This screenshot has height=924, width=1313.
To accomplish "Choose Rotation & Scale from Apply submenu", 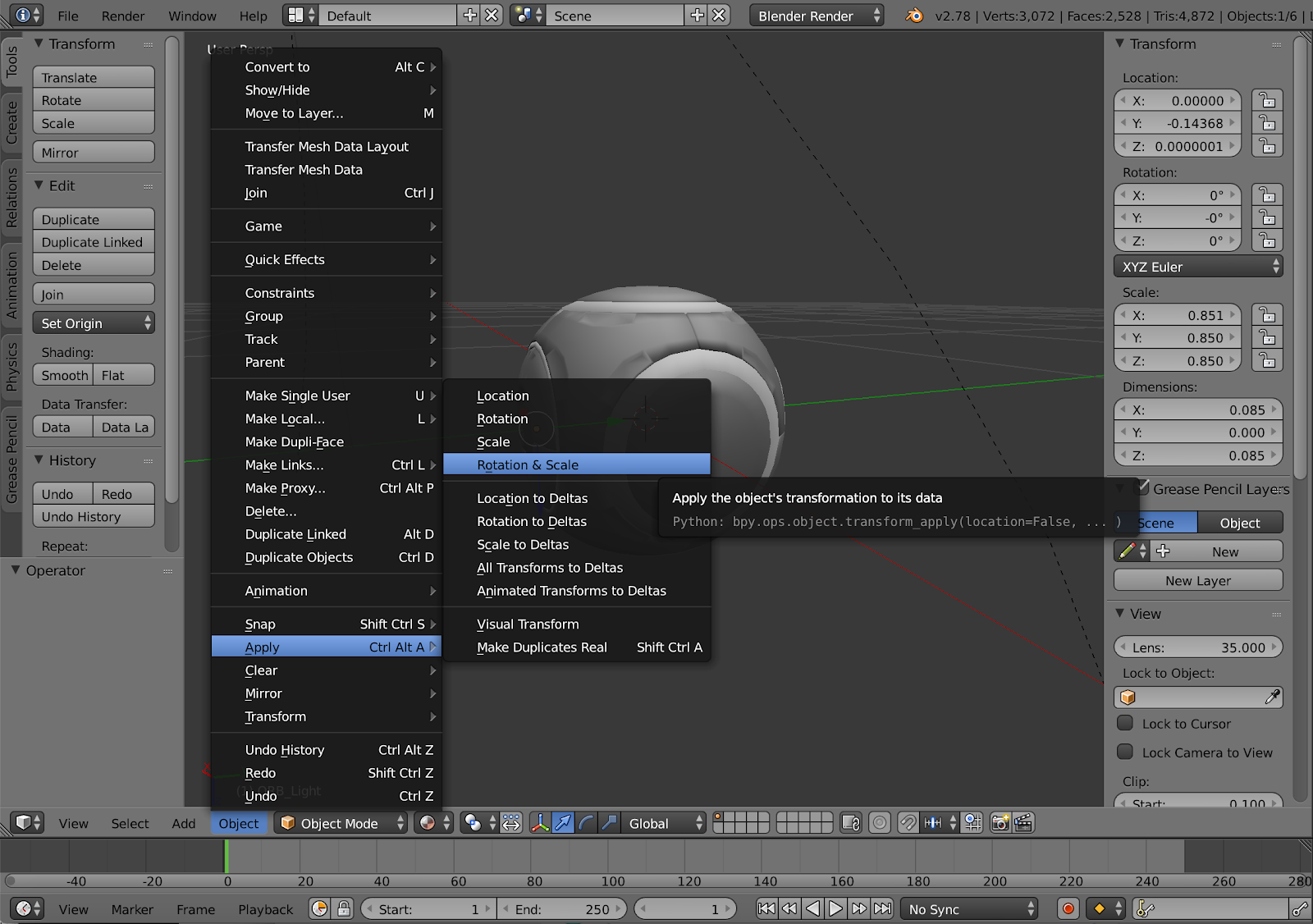I will tap(577, 464).
